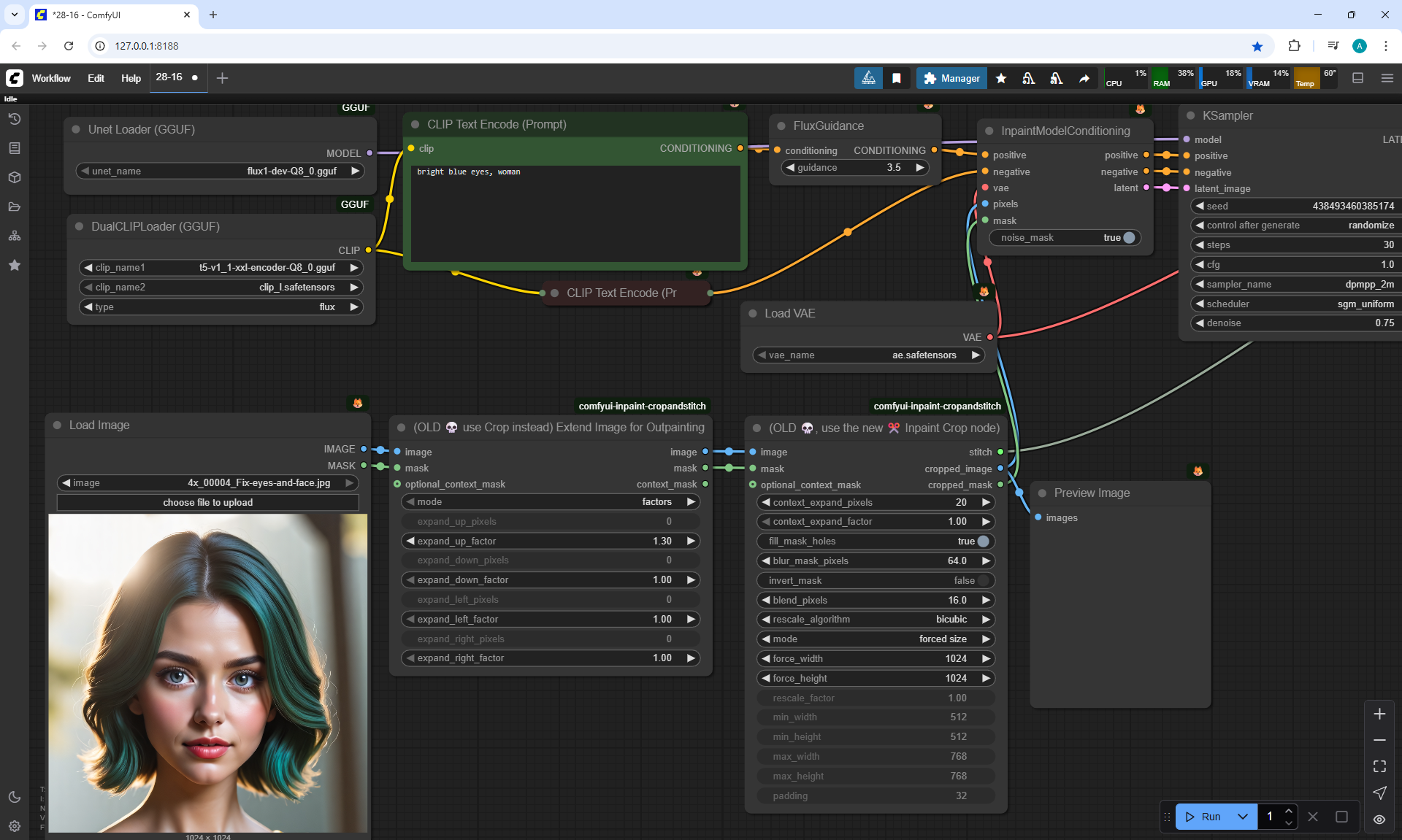Open the workflows folder sidebar icon

coord(14,207)
